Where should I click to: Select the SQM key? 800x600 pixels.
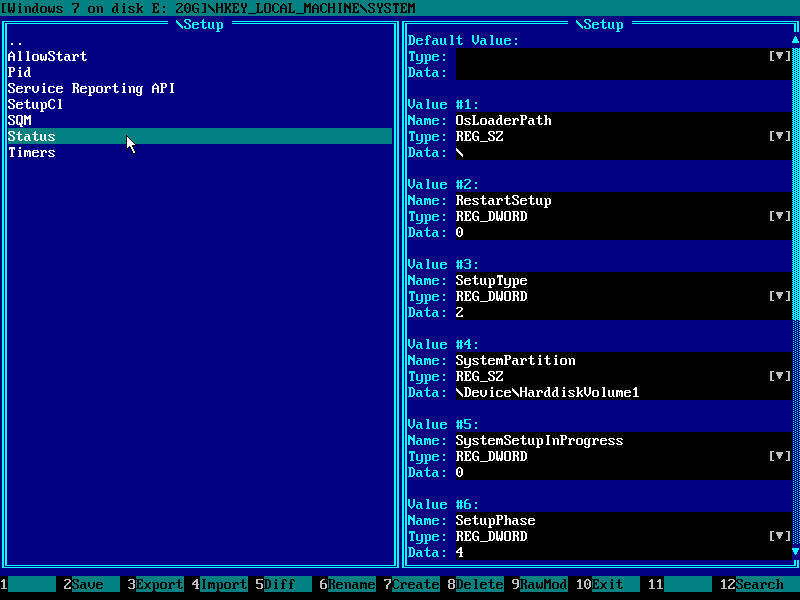click(199, 120)
